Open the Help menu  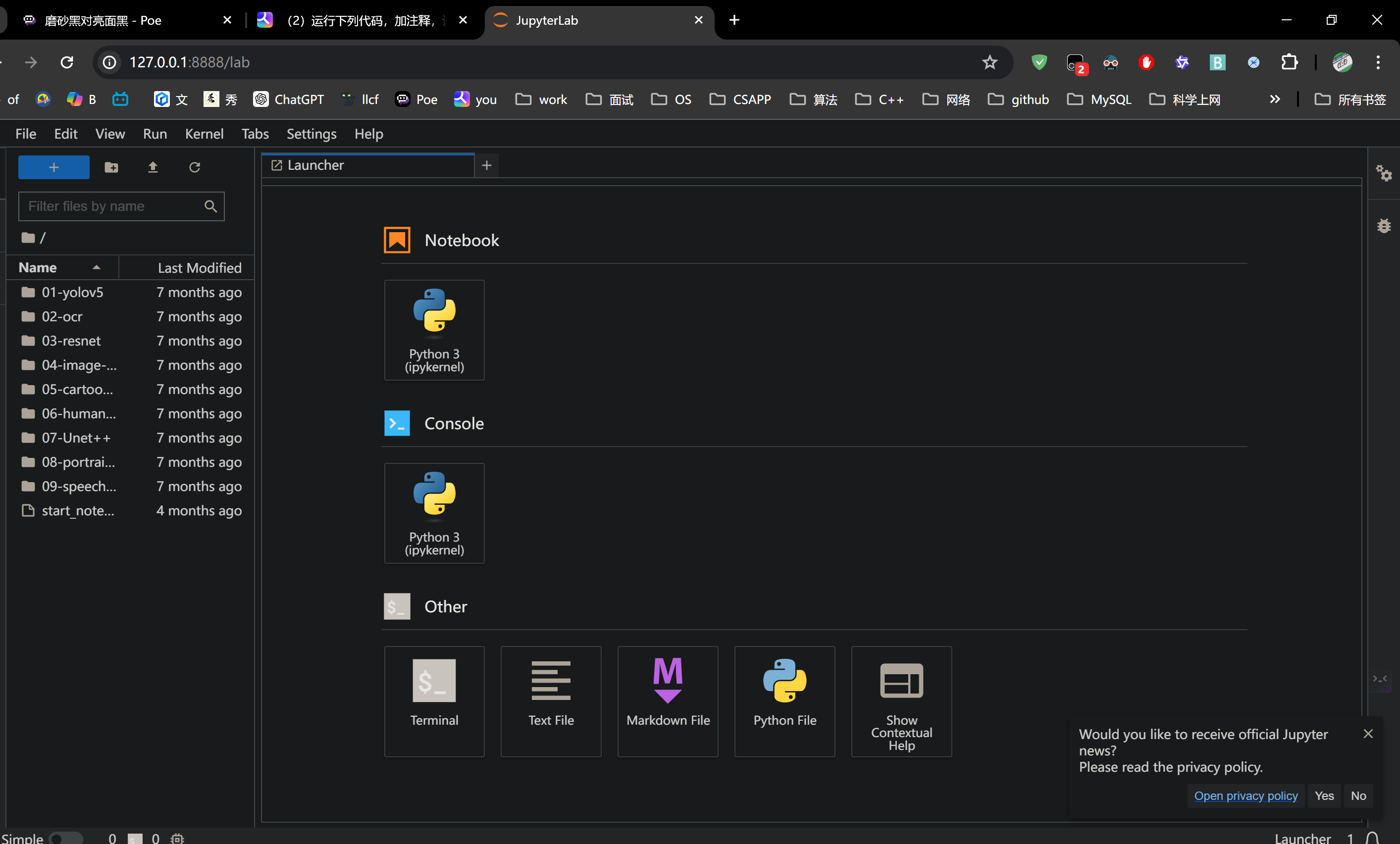[x=369, y=134]
